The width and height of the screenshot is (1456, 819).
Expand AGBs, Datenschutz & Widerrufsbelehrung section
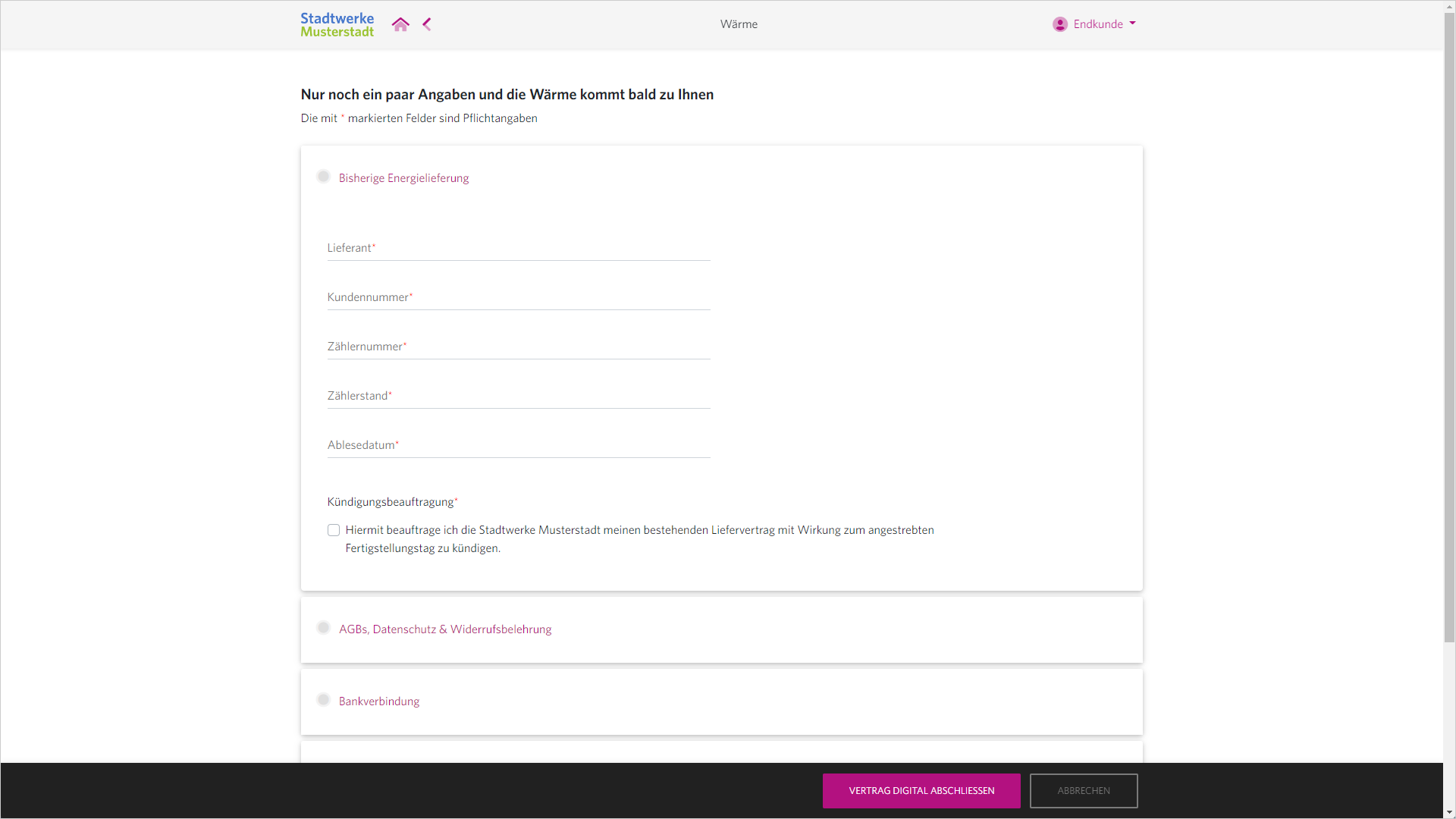pos(445,629)
